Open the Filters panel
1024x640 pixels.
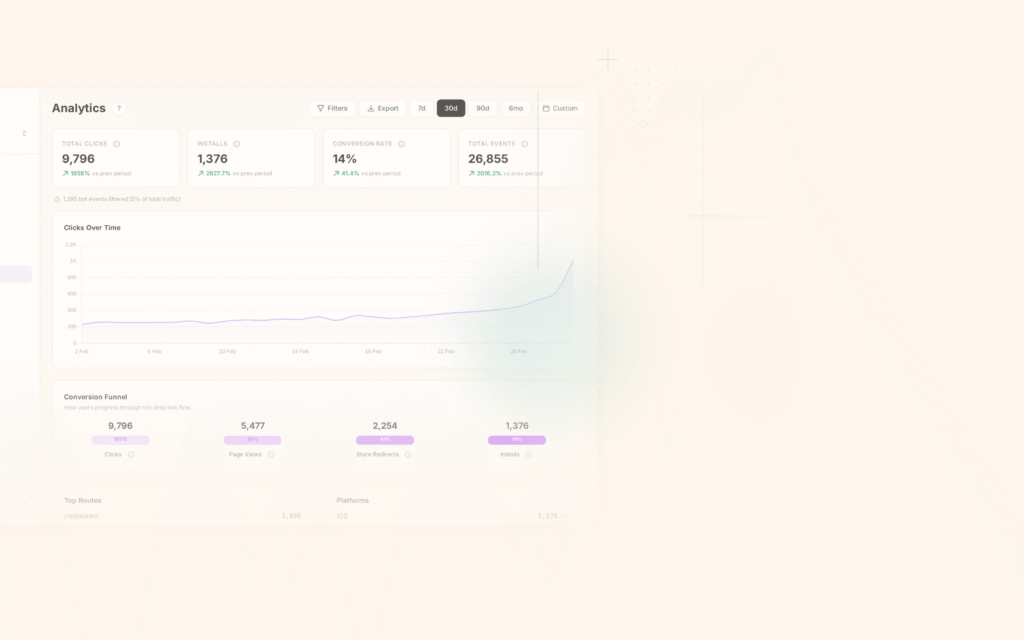pyautogui.click(x=333, y=108)
